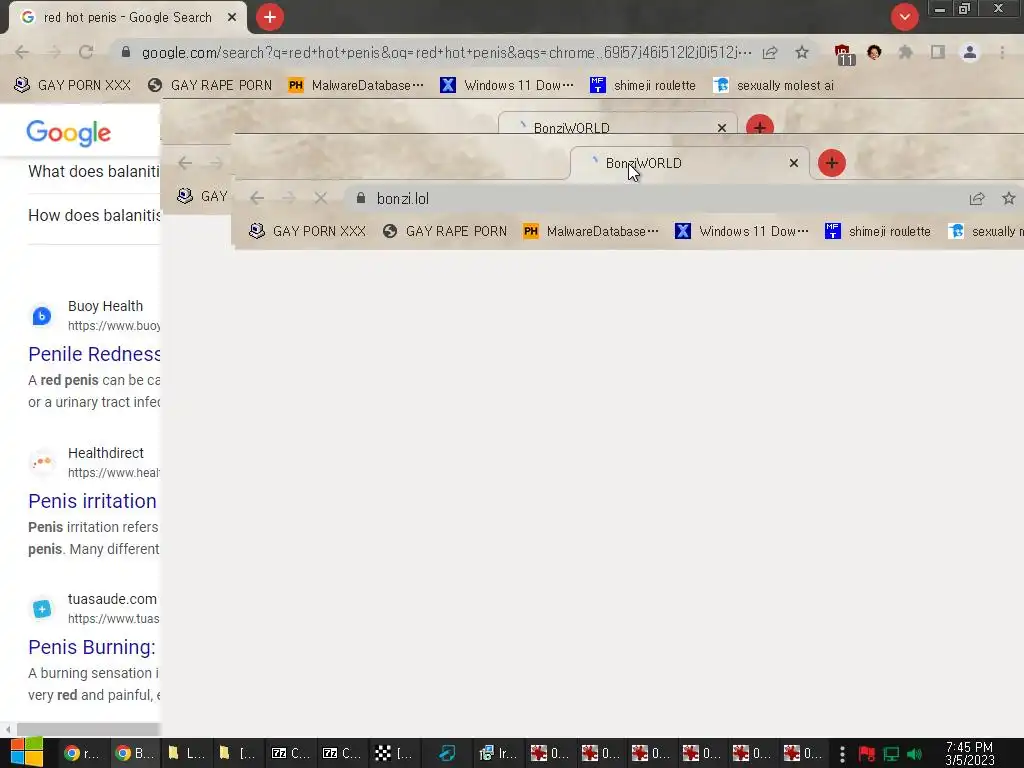Image resolution: width=1024 pixels, height=768 pixels.
Task: Click the Google logo
Action: (69, 133)
